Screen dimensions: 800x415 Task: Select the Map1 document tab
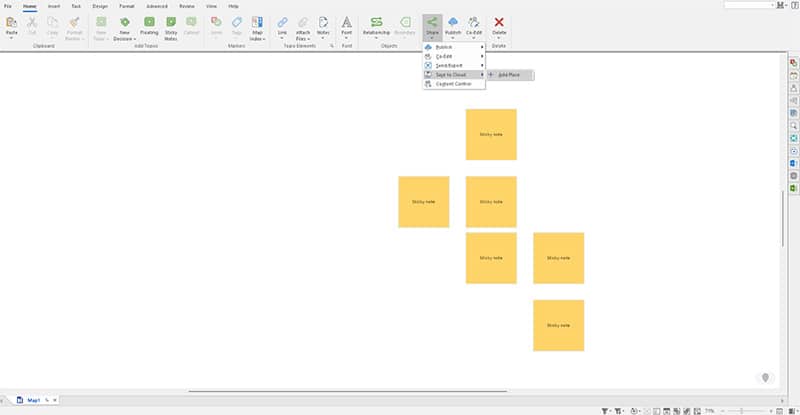(32, 400)
